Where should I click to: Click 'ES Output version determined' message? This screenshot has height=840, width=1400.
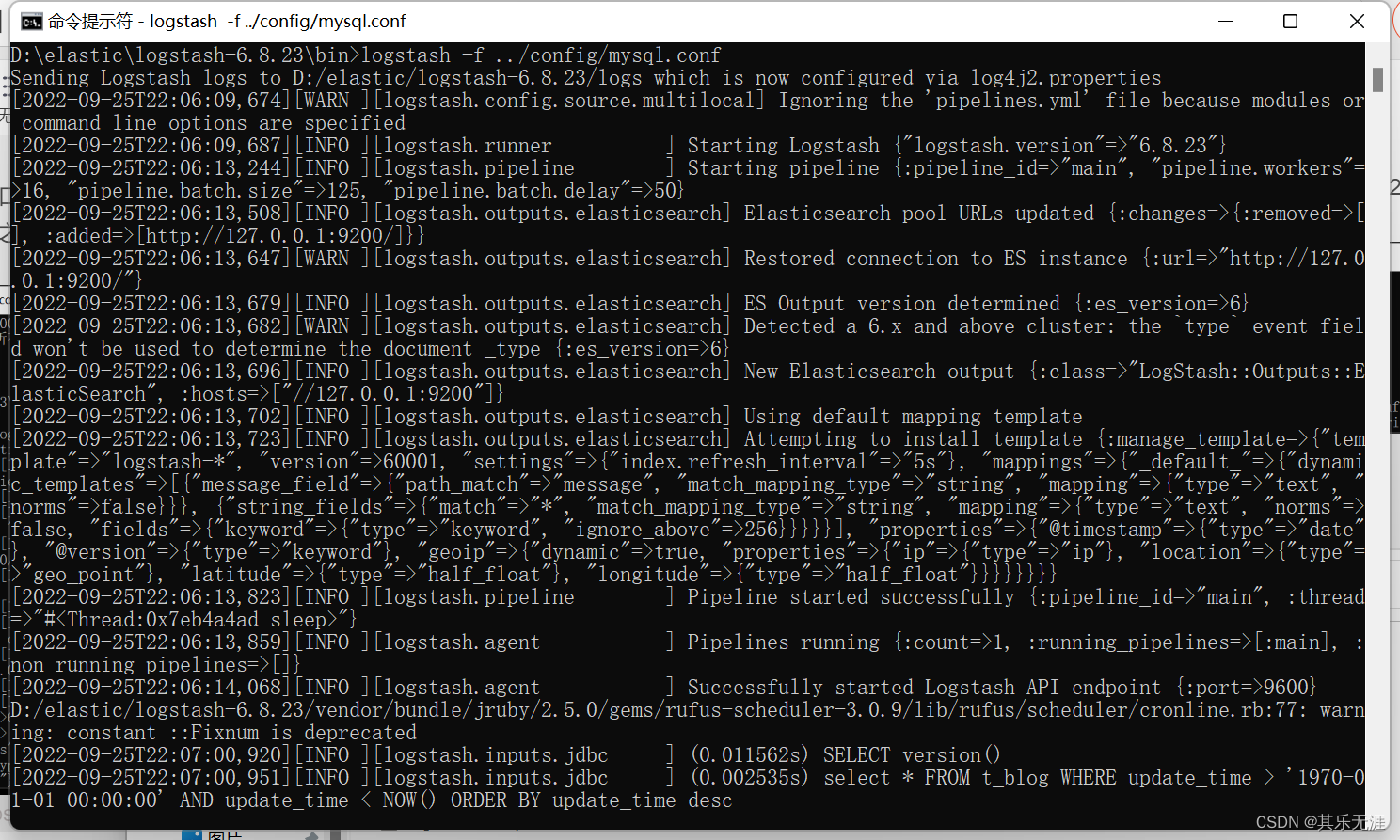tap(901, 304)
